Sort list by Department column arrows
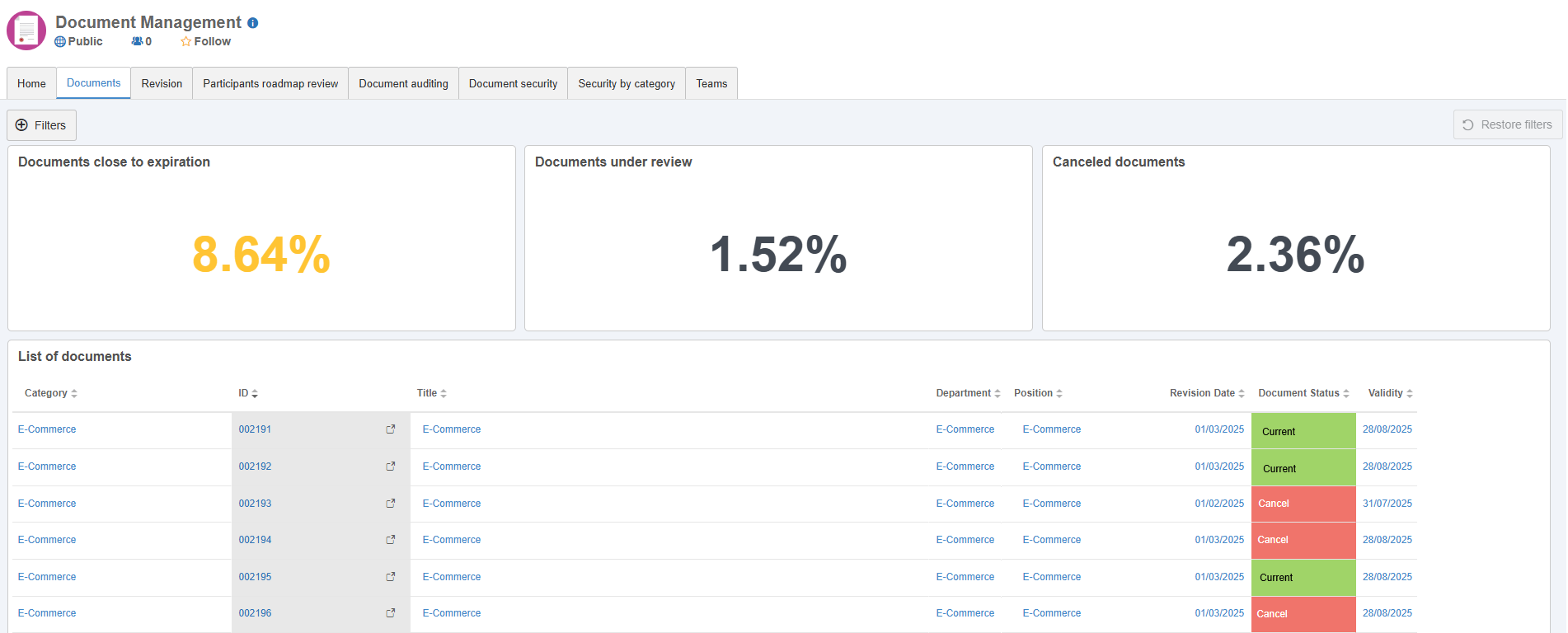This screenshot has height=633, width=1568. click(998, 394)
